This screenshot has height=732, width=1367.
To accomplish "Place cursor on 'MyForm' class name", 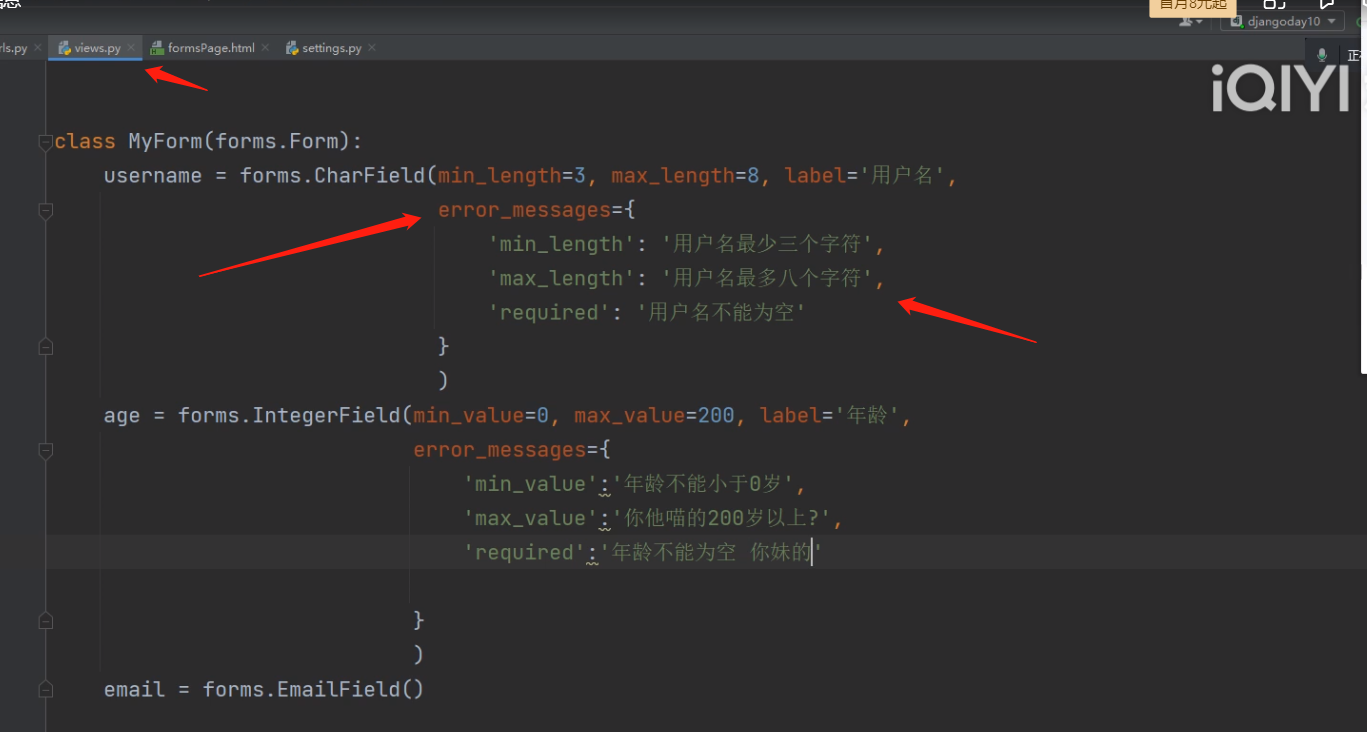I will (165, 142).
